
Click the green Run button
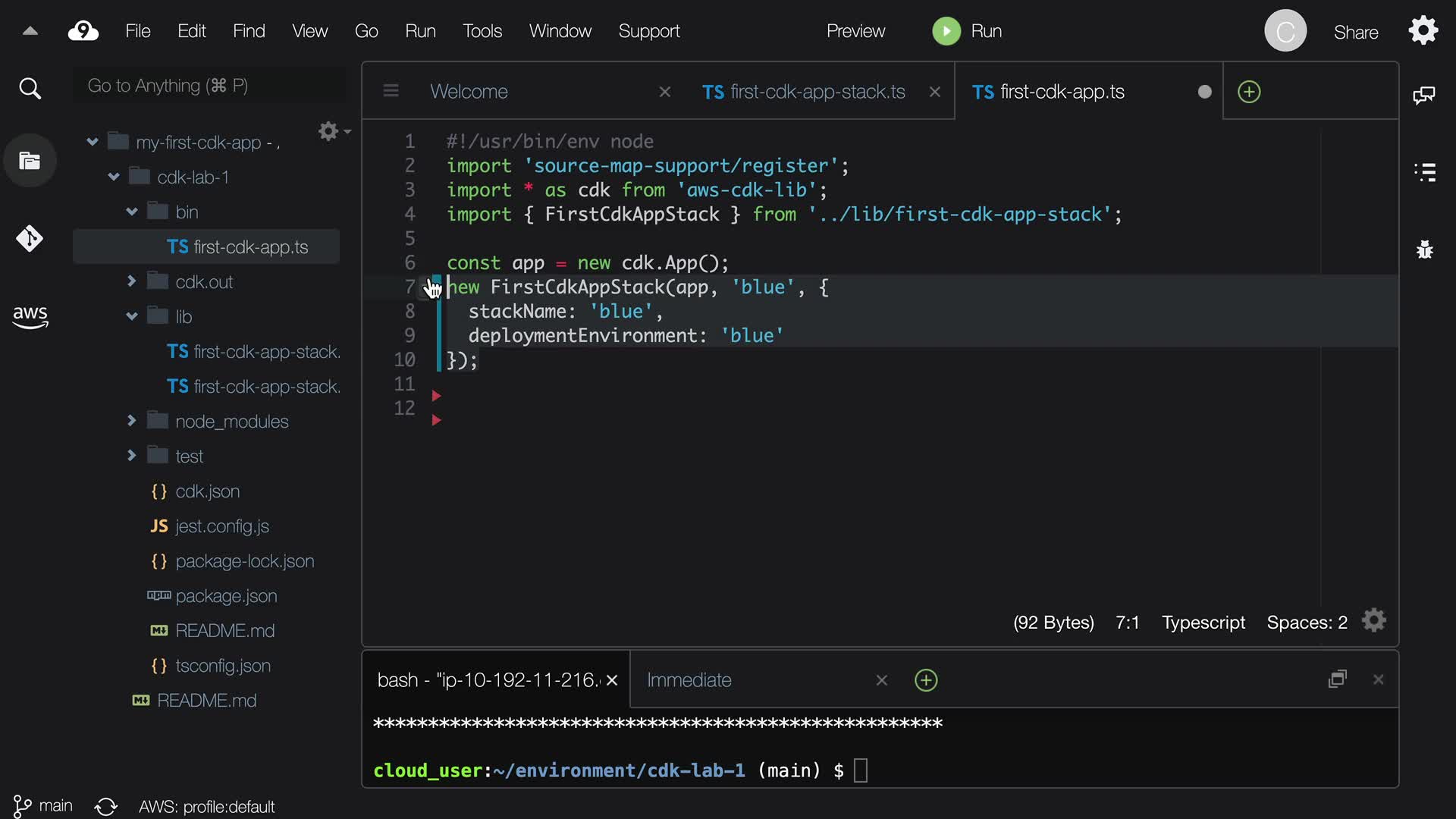tap(946, 31)
